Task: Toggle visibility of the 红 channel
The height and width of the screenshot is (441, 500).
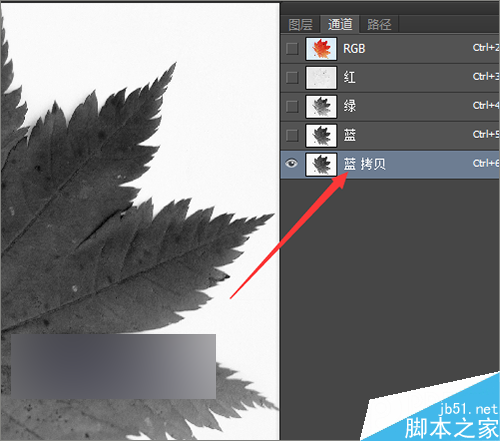Action: 292,78
